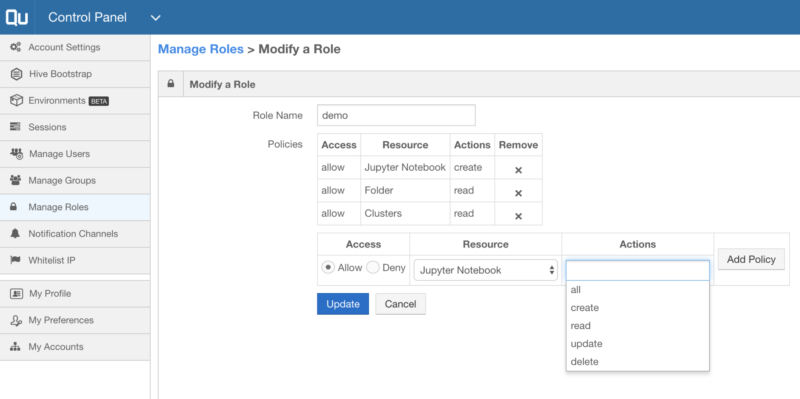800x399 pixels.
Task: Expand the Control Panel dropdown chevron
Action: coord(156,18)
